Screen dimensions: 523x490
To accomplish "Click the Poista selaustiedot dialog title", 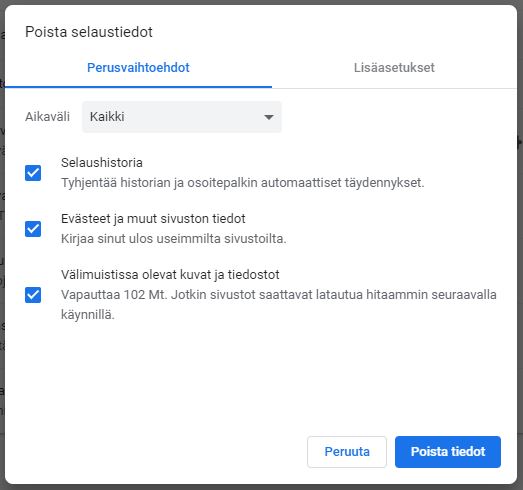I will pos(89,32).
